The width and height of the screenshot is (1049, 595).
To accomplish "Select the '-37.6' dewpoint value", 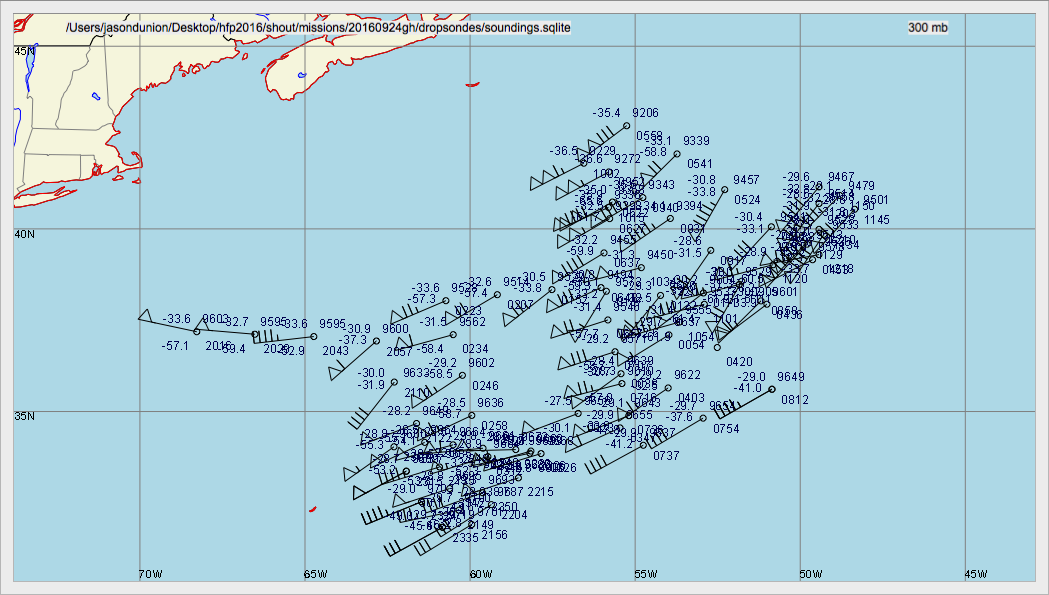I will [680, 417].
